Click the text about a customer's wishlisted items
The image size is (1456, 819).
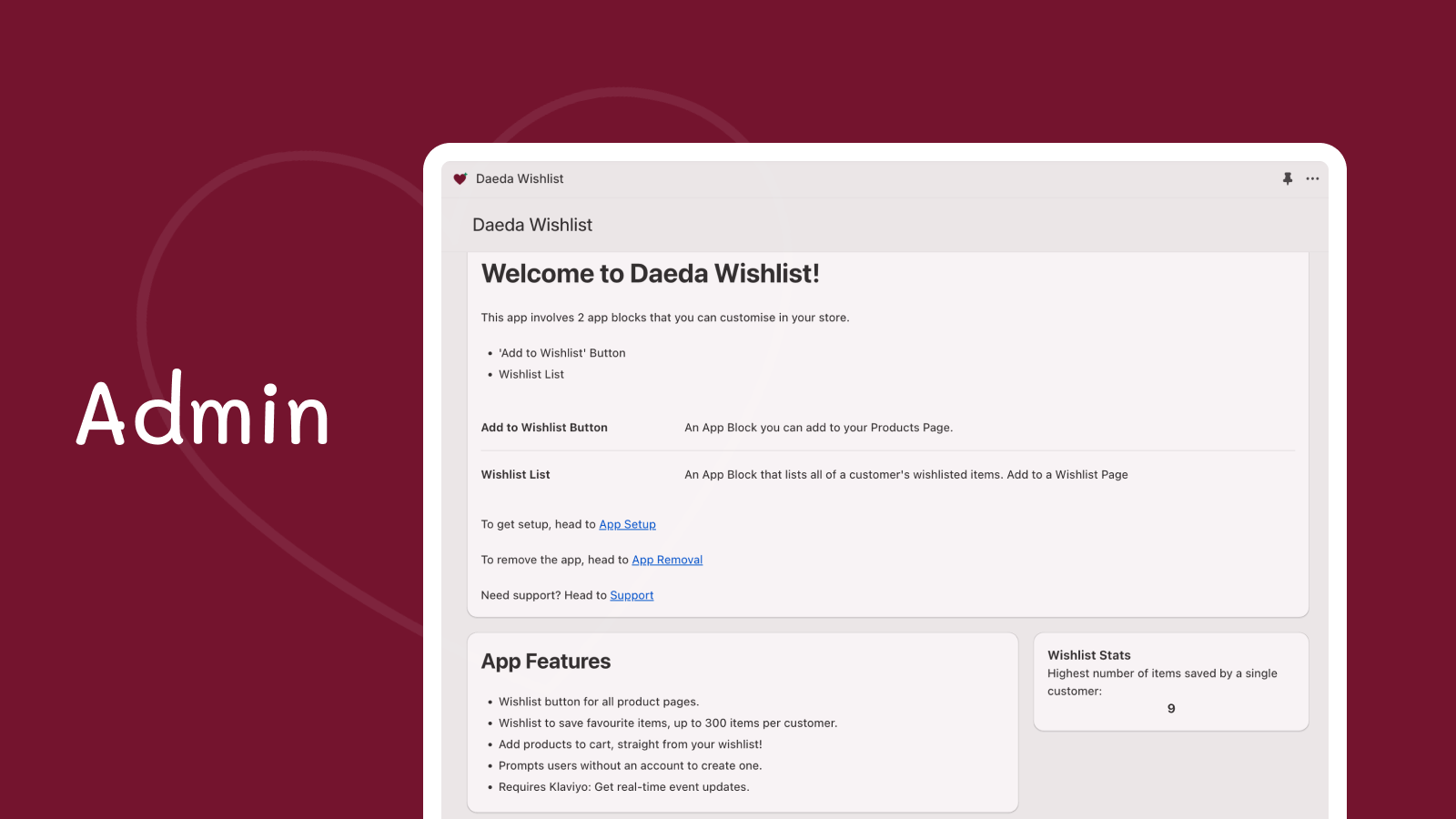click(x=905, y=475)
